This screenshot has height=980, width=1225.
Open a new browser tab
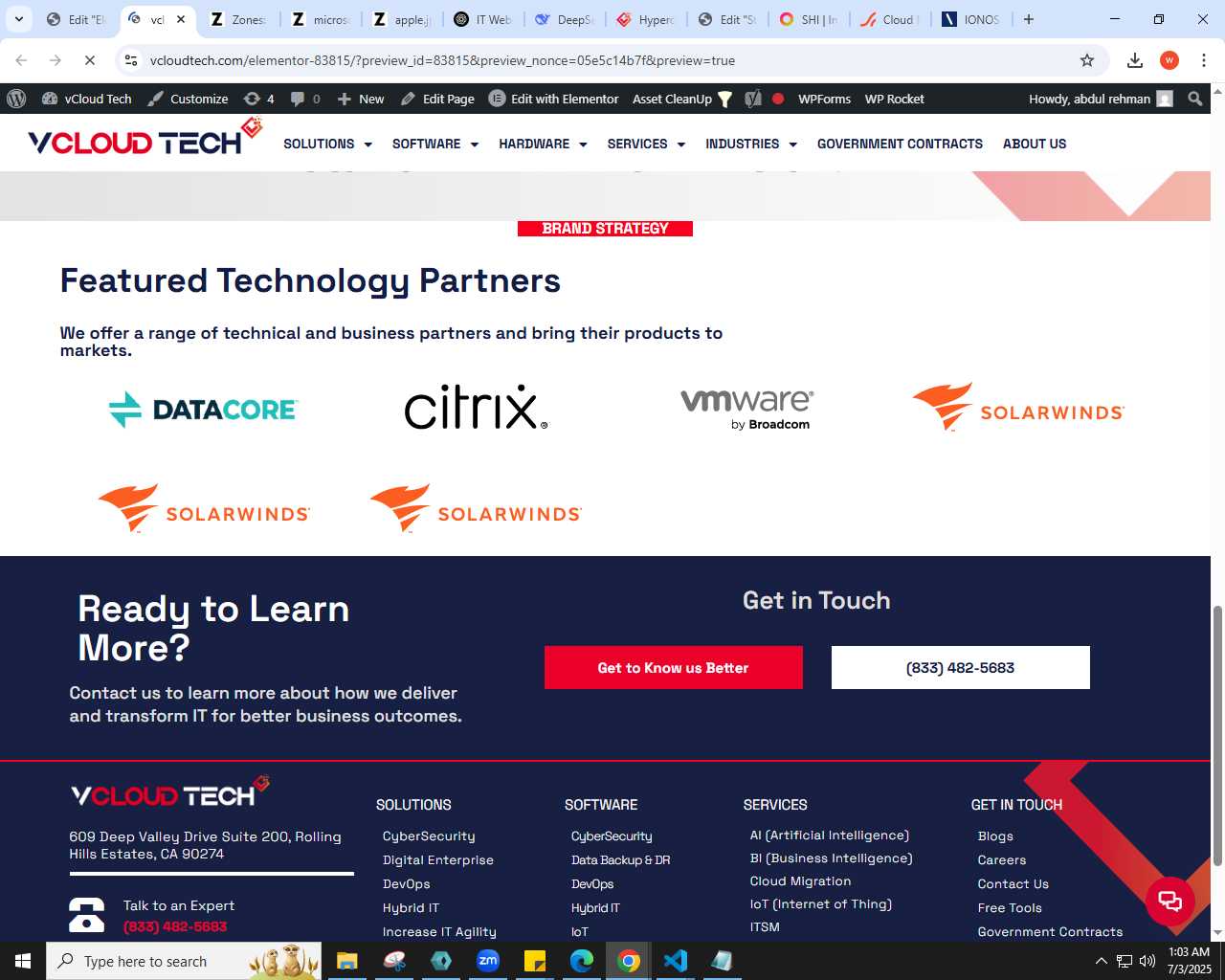pos(1029,19)
